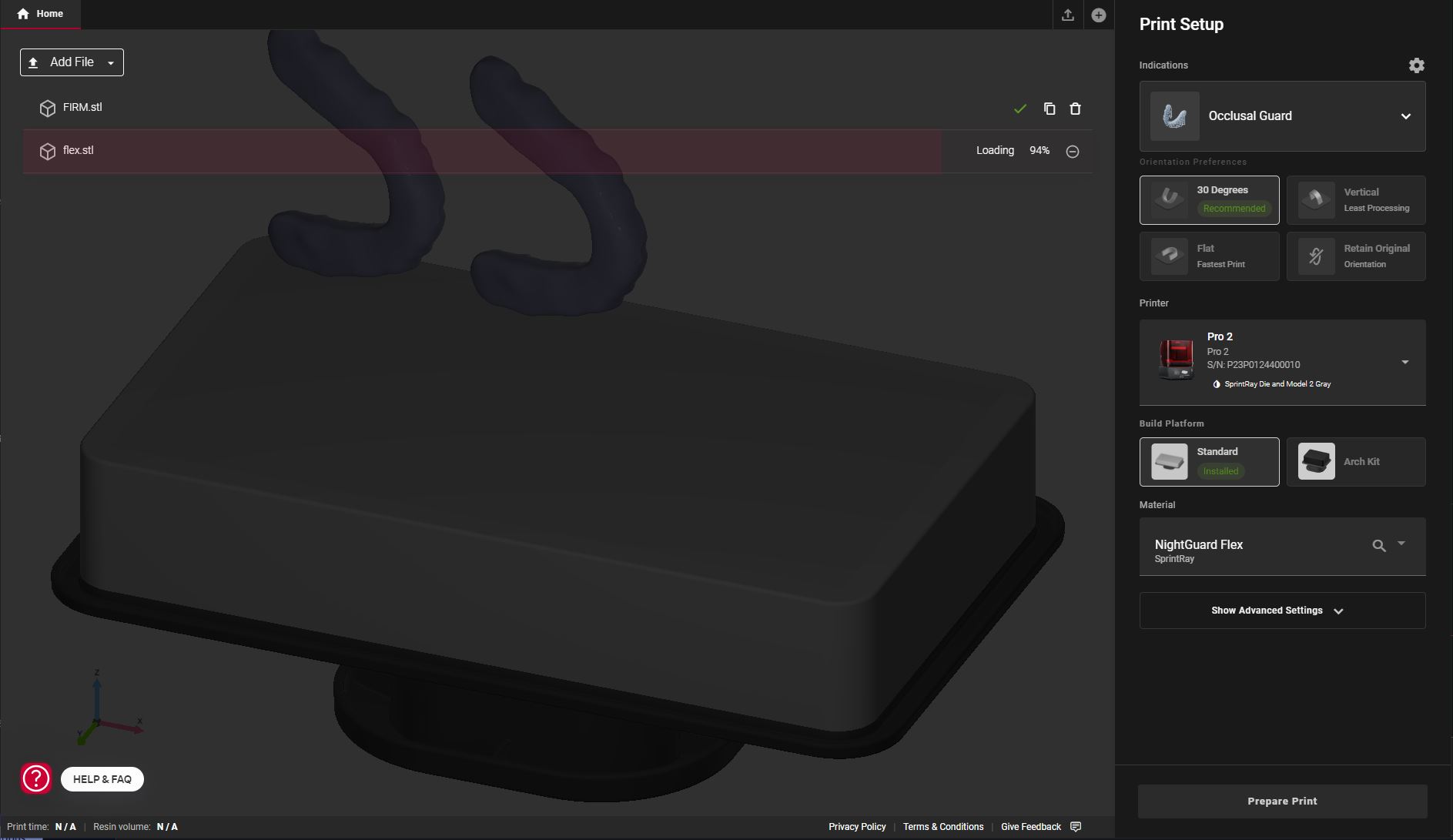Click the Recommended badge
This screenshot has width=1453, height=840.
[x=1234, y=209]
